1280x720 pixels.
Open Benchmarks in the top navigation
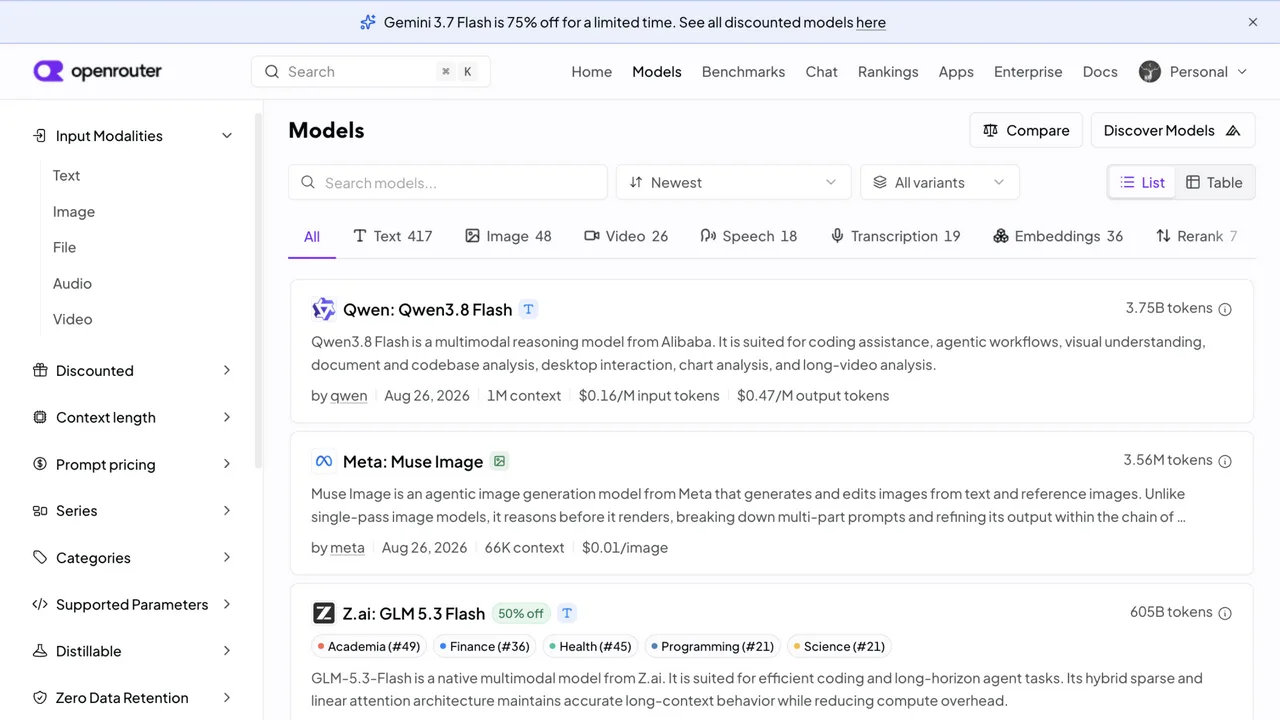[744, 72]
